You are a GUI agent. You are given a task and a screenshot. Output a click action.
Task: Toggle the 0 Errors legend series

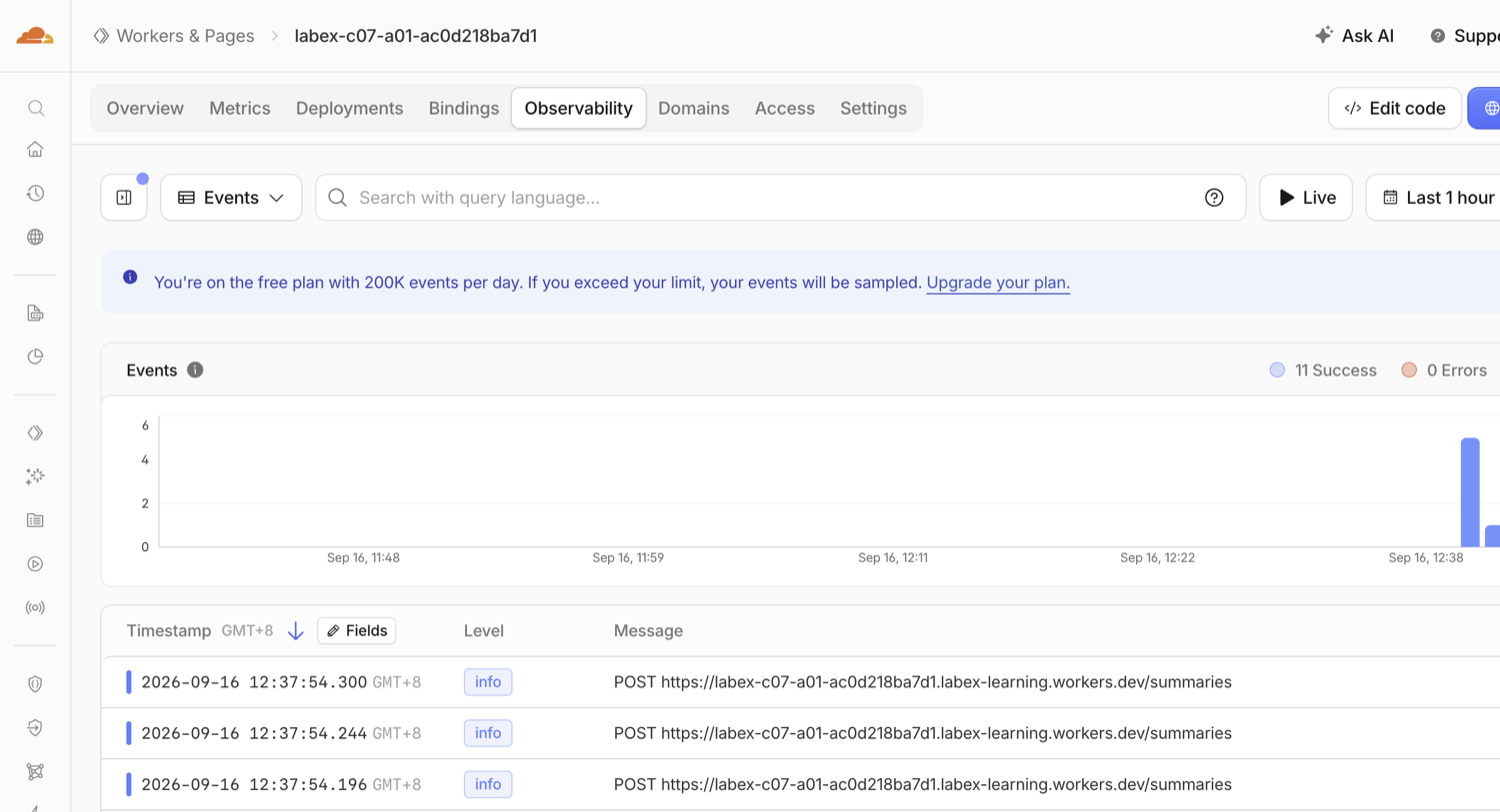coord(1445,370)
